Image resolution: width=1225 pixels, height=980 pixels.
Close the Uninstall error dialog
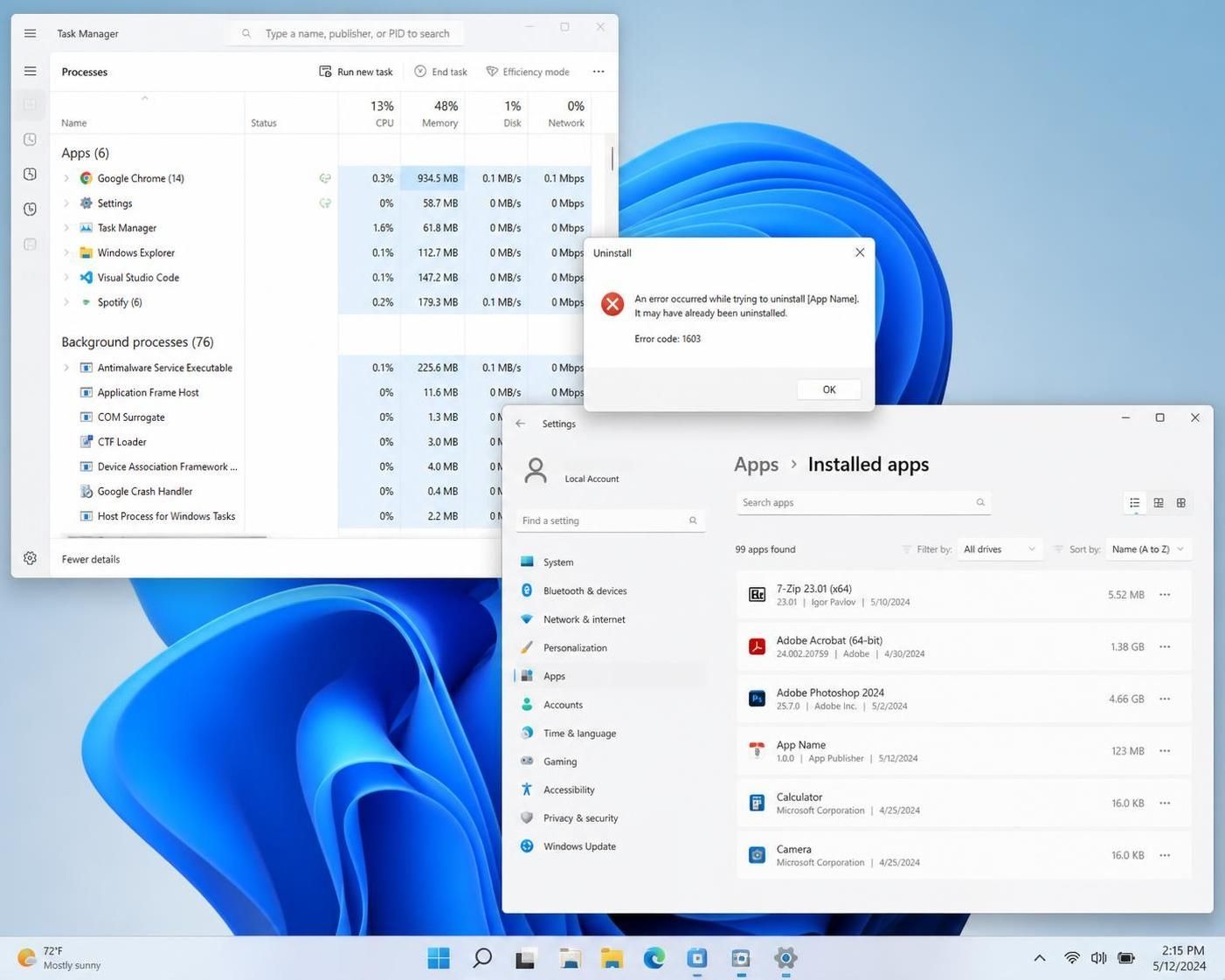tap(860, 252)
